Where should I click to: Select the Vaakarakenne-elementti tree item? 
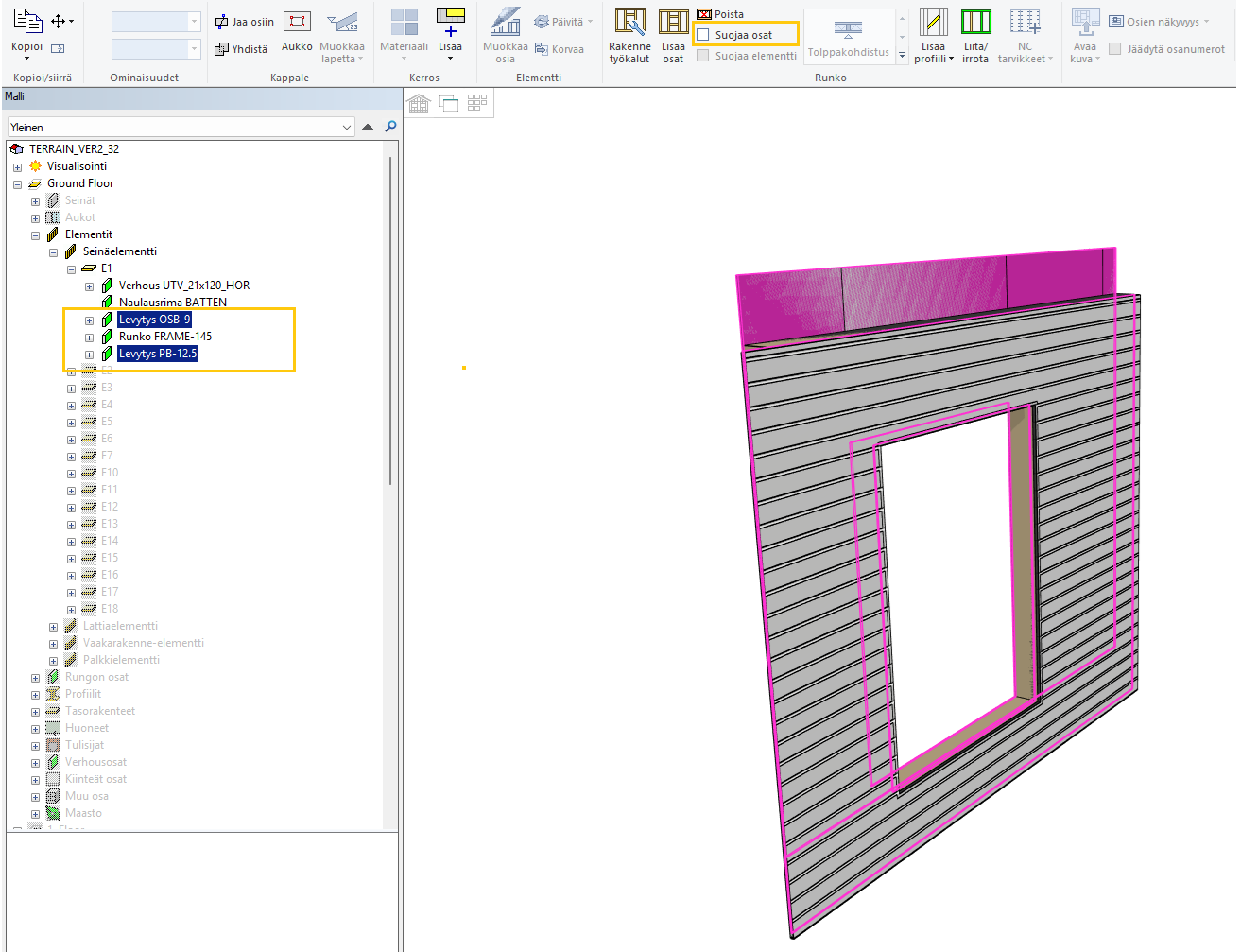point(144,643)
